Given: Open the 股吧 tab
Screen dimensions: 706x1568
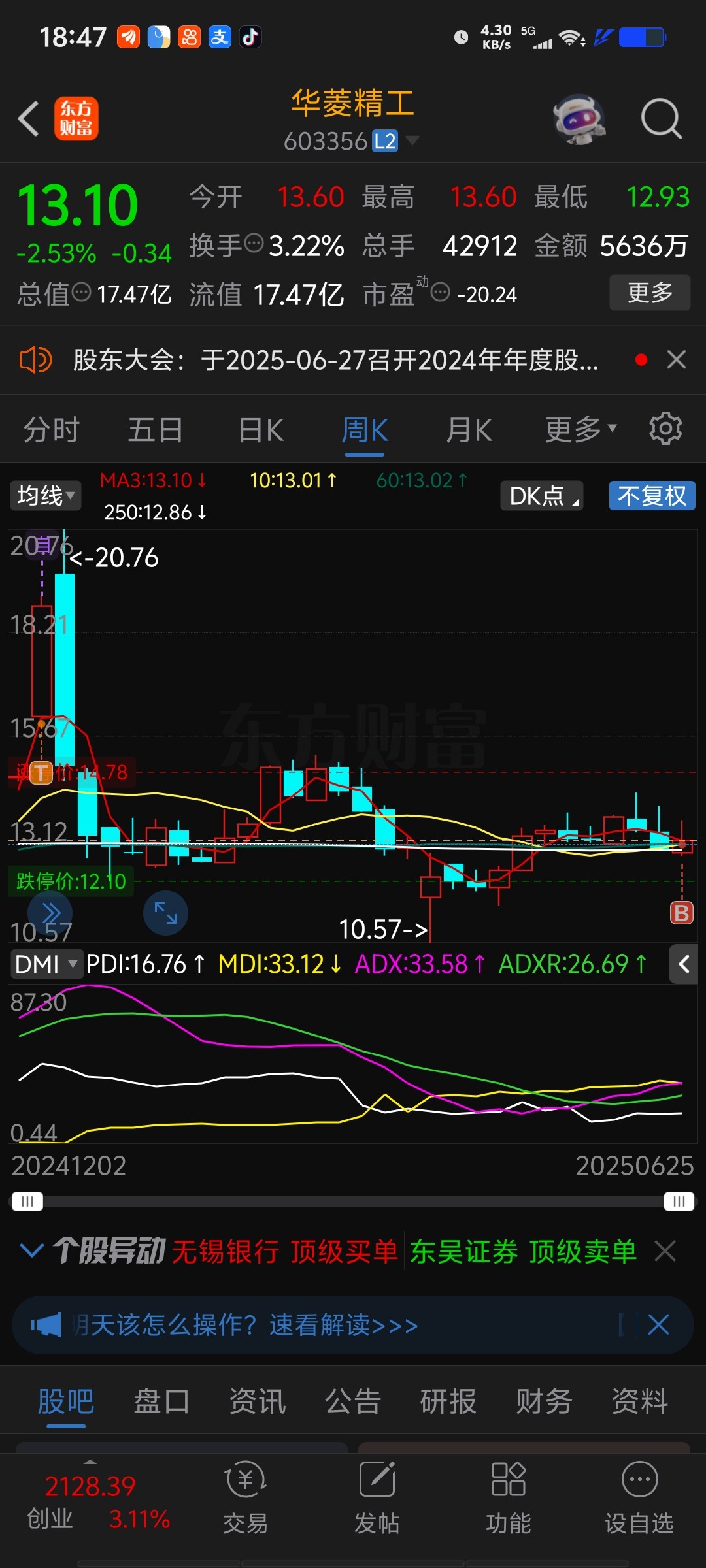Looking at the screenshot, I should point(66,1402).
